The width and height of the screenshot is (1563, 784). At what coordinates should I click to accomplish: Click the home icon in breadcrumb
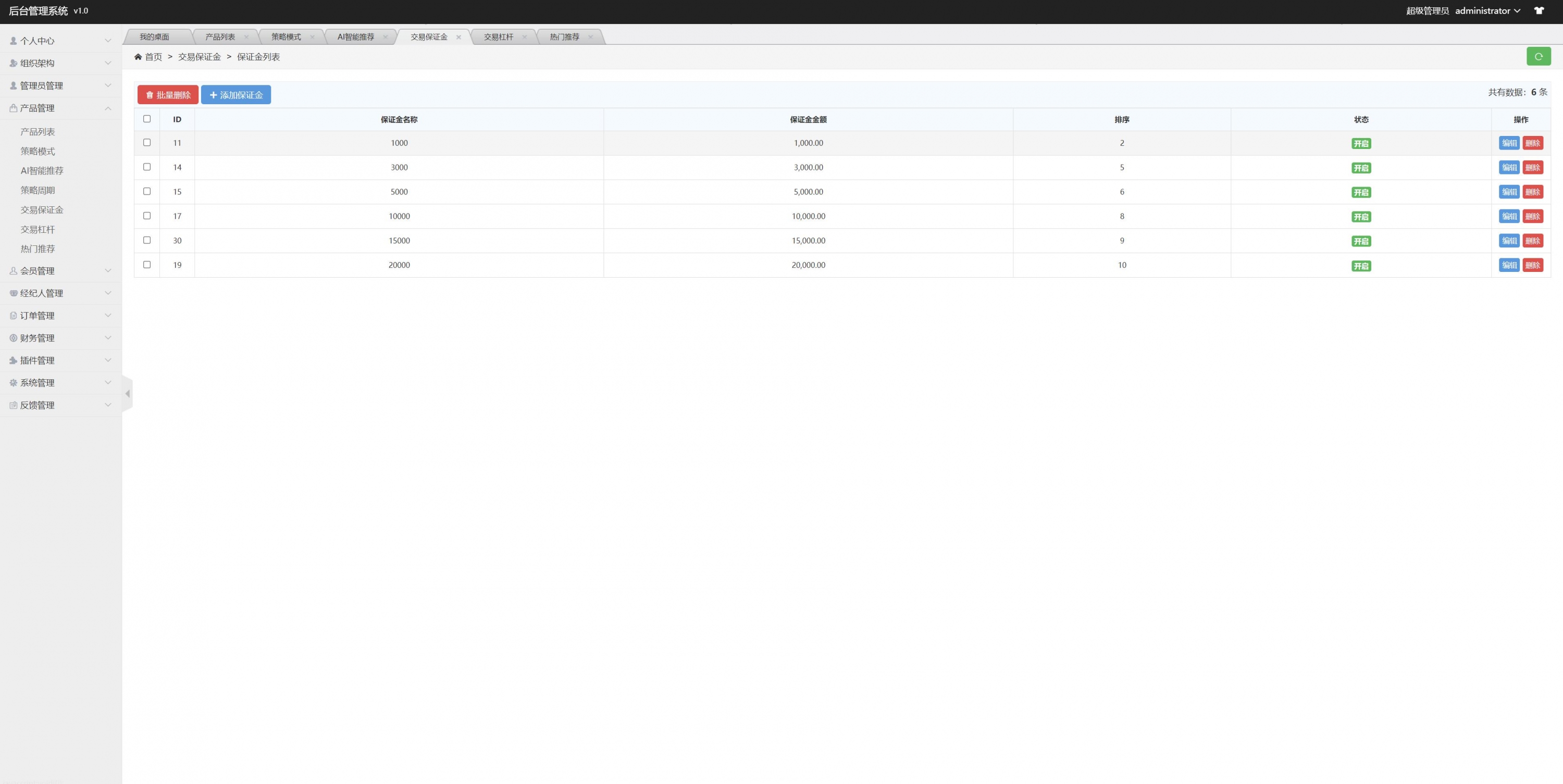[139, 57]
